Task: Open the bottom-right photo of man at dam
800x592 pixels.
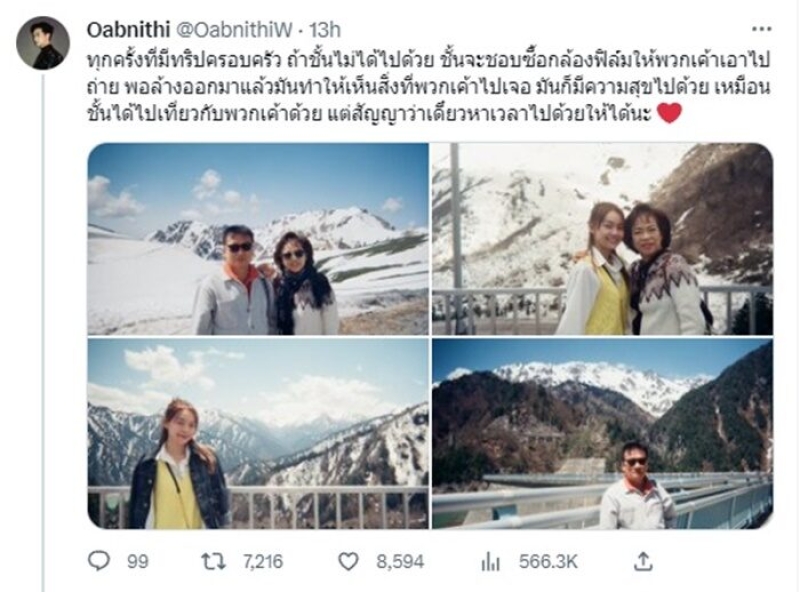Action: 603,433
